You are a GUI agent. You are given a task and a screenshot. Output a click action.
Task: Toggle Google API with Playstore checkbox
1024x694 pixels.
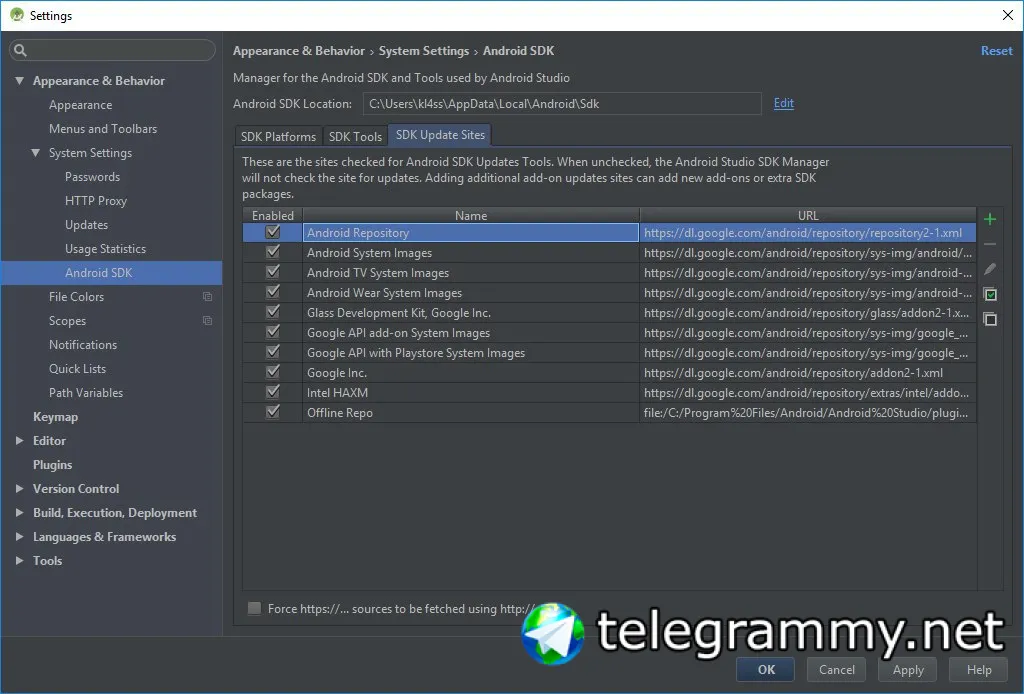point(273,352)
